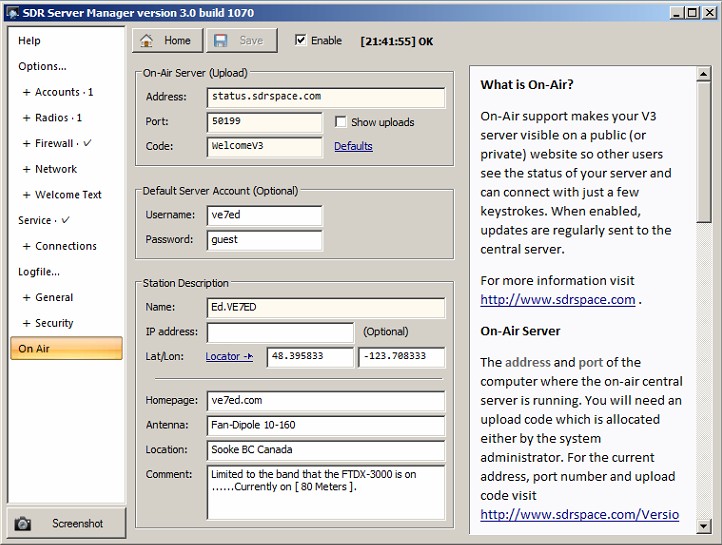This screenshot has width=722, height=545.
Task: Open the Help section
Action: click(x=30, y=41)
